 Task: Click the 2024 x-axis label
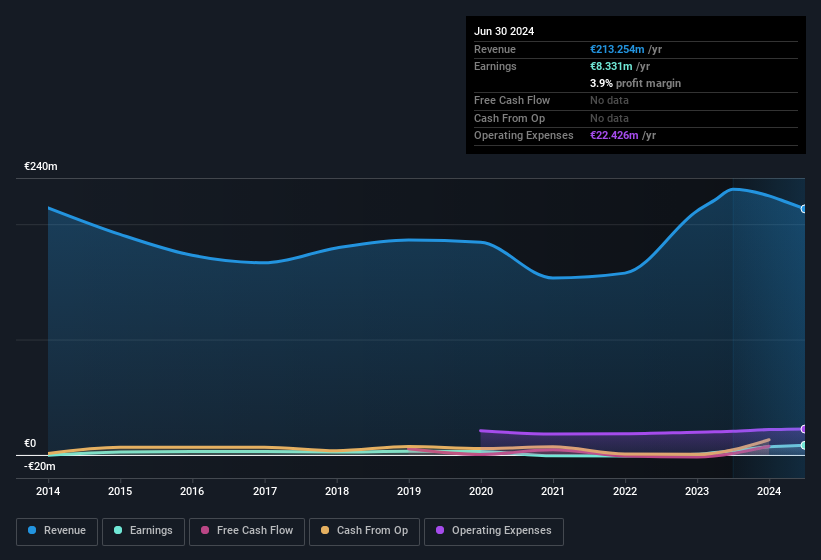pyautogui.click(x=769, y=491)
